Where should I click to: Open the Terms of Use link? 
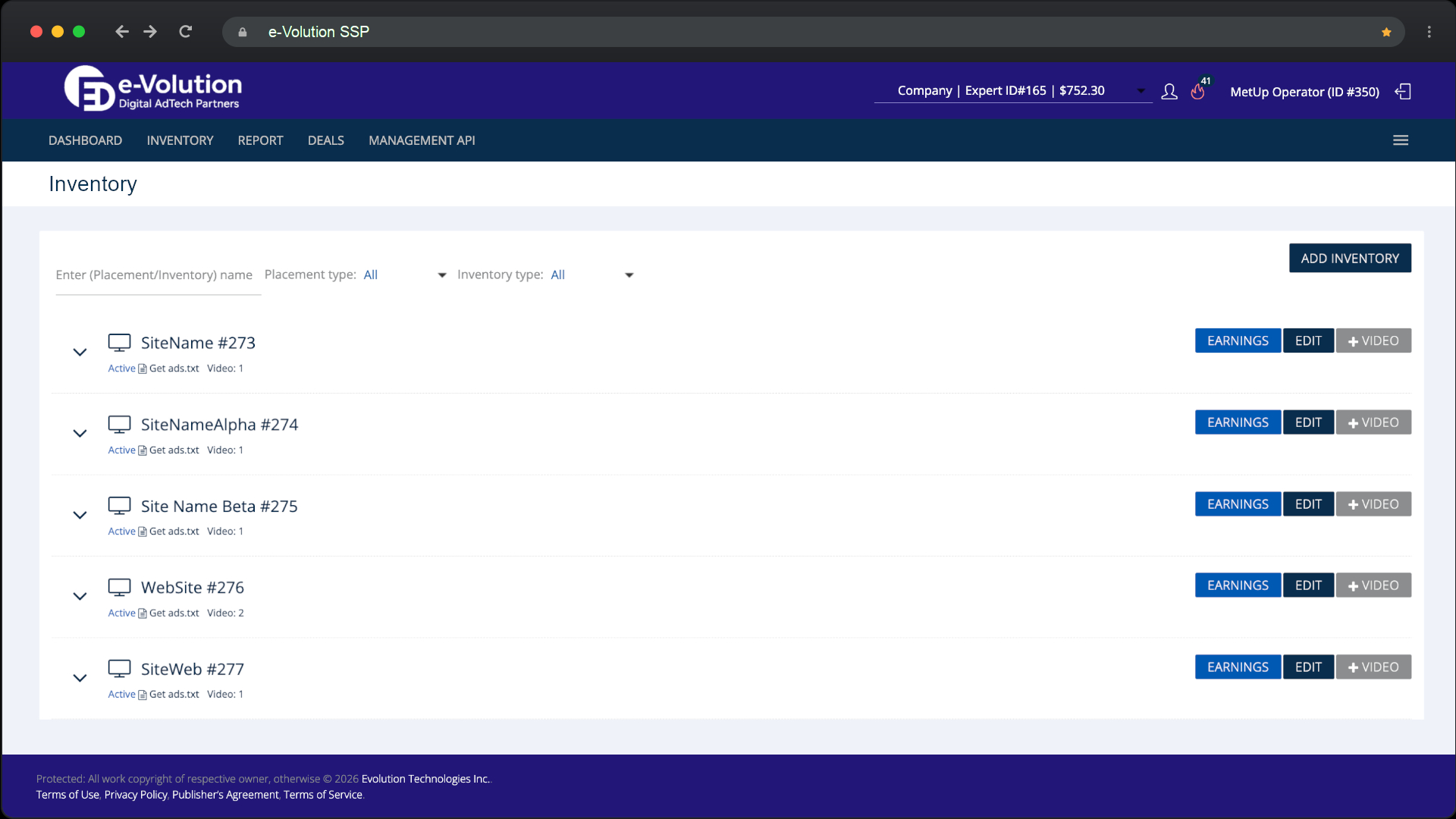[67, 795]
